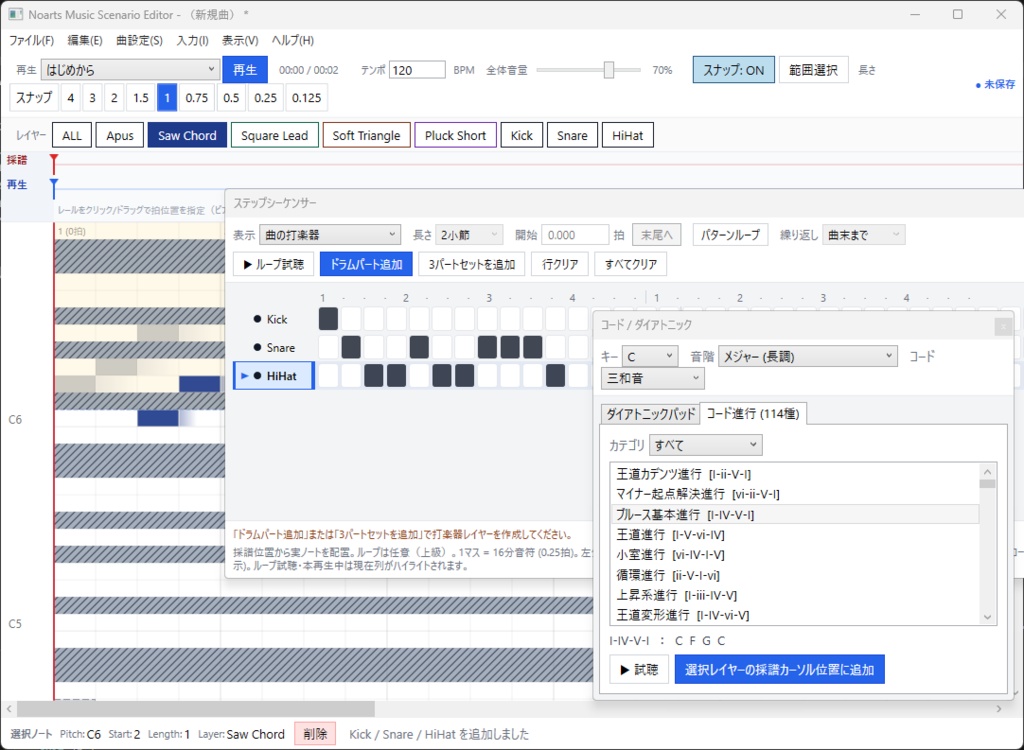
Task: Click the 末尾へ button
Action: (656, 235)
